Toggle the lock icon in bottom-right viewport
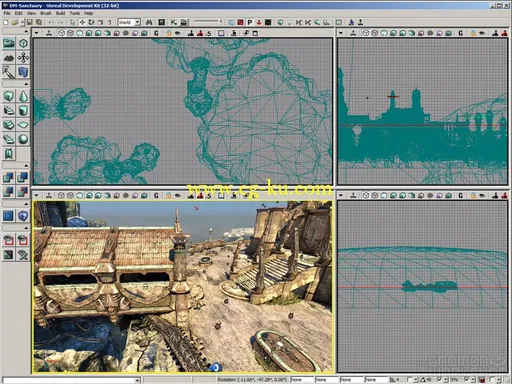Screen dimensions: 512x384 (473, 195)
